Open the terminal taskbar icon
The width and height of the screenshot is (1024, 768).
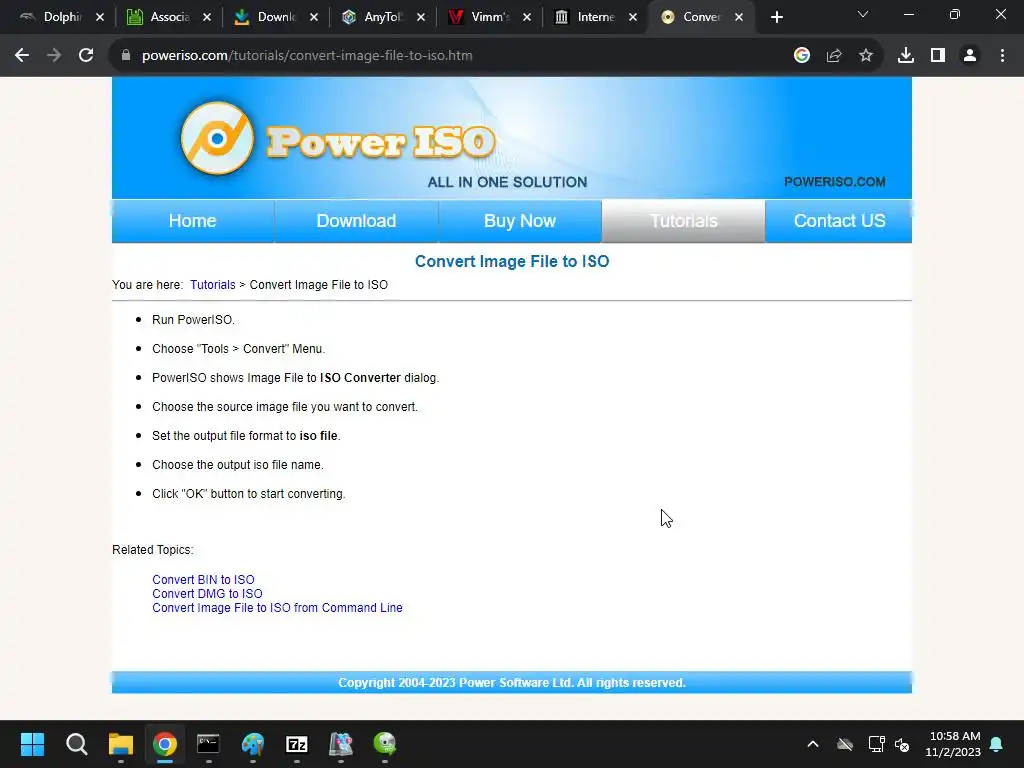pos(208,744)
